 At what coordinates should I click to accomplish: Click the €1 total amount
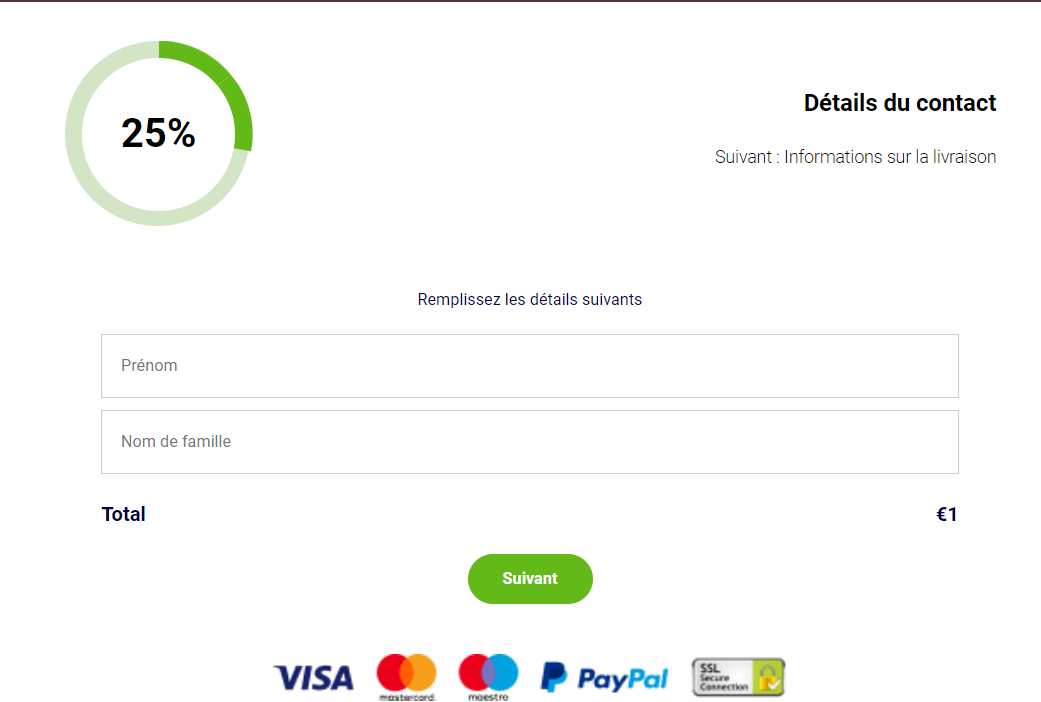[947, 514]
